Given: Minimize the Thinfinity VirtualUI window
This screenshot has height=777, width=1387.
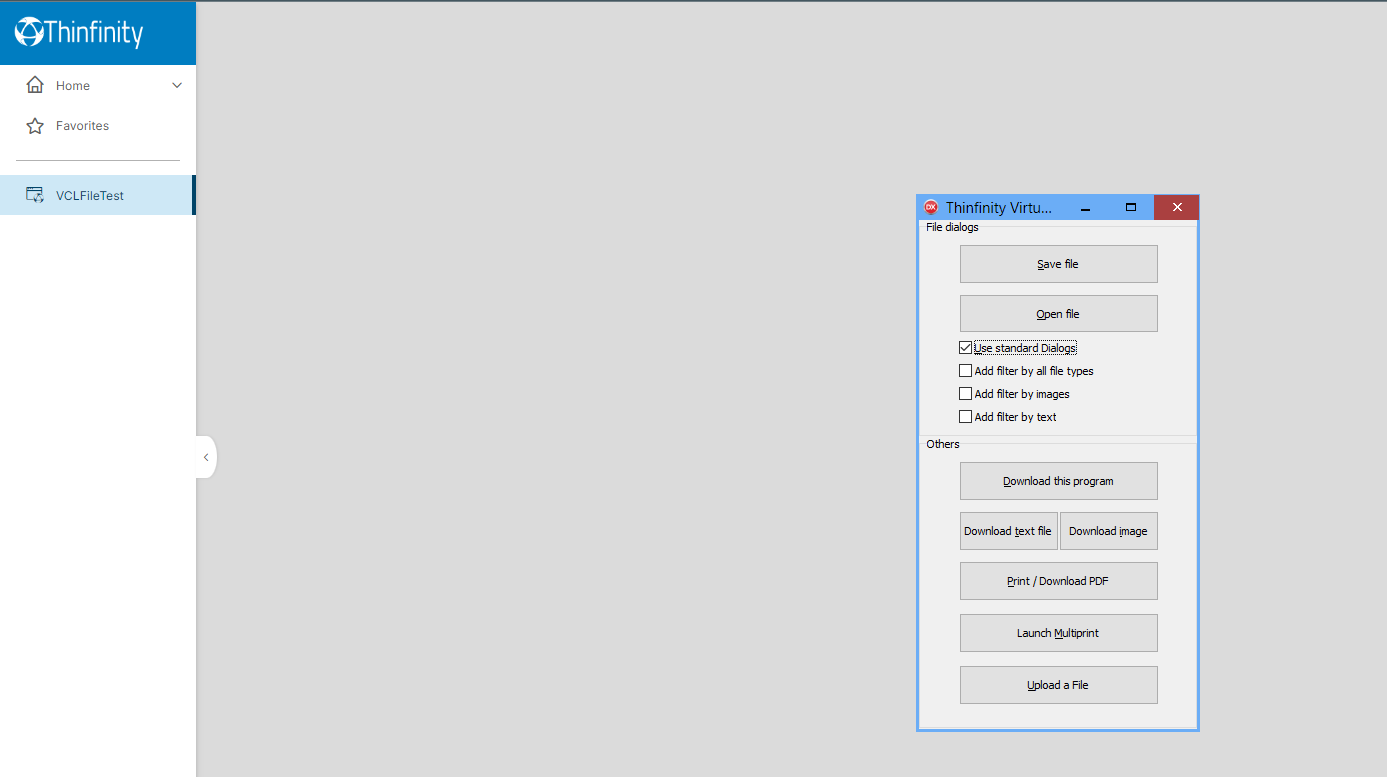Looking at the screenshot, I should (x=1085, y=208).
